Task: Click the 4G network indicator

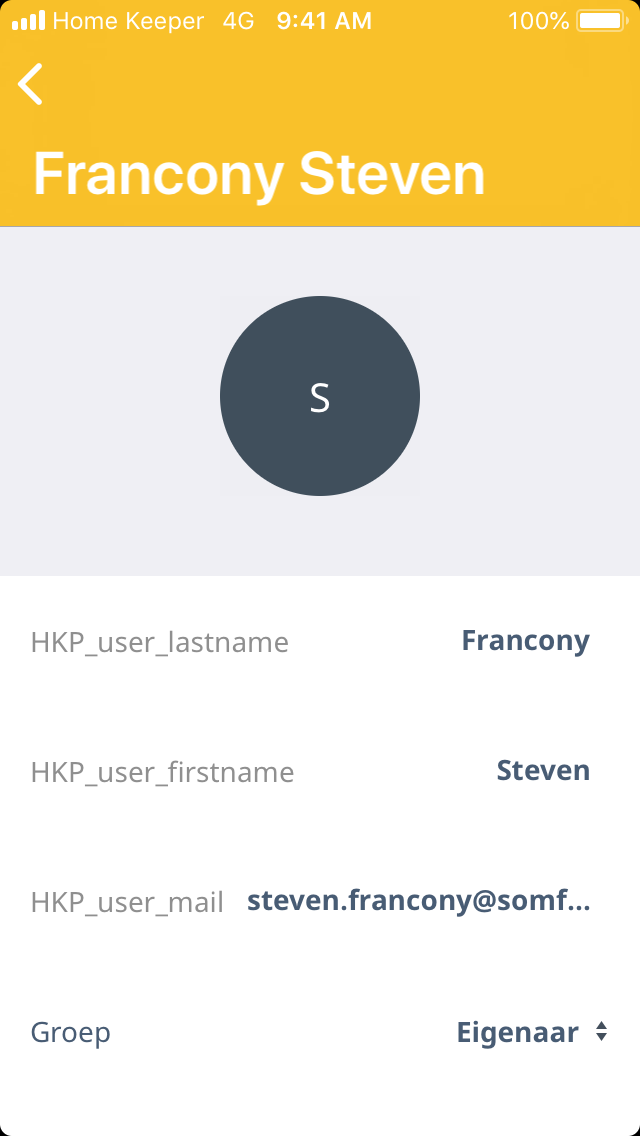Action: (238, 20)
